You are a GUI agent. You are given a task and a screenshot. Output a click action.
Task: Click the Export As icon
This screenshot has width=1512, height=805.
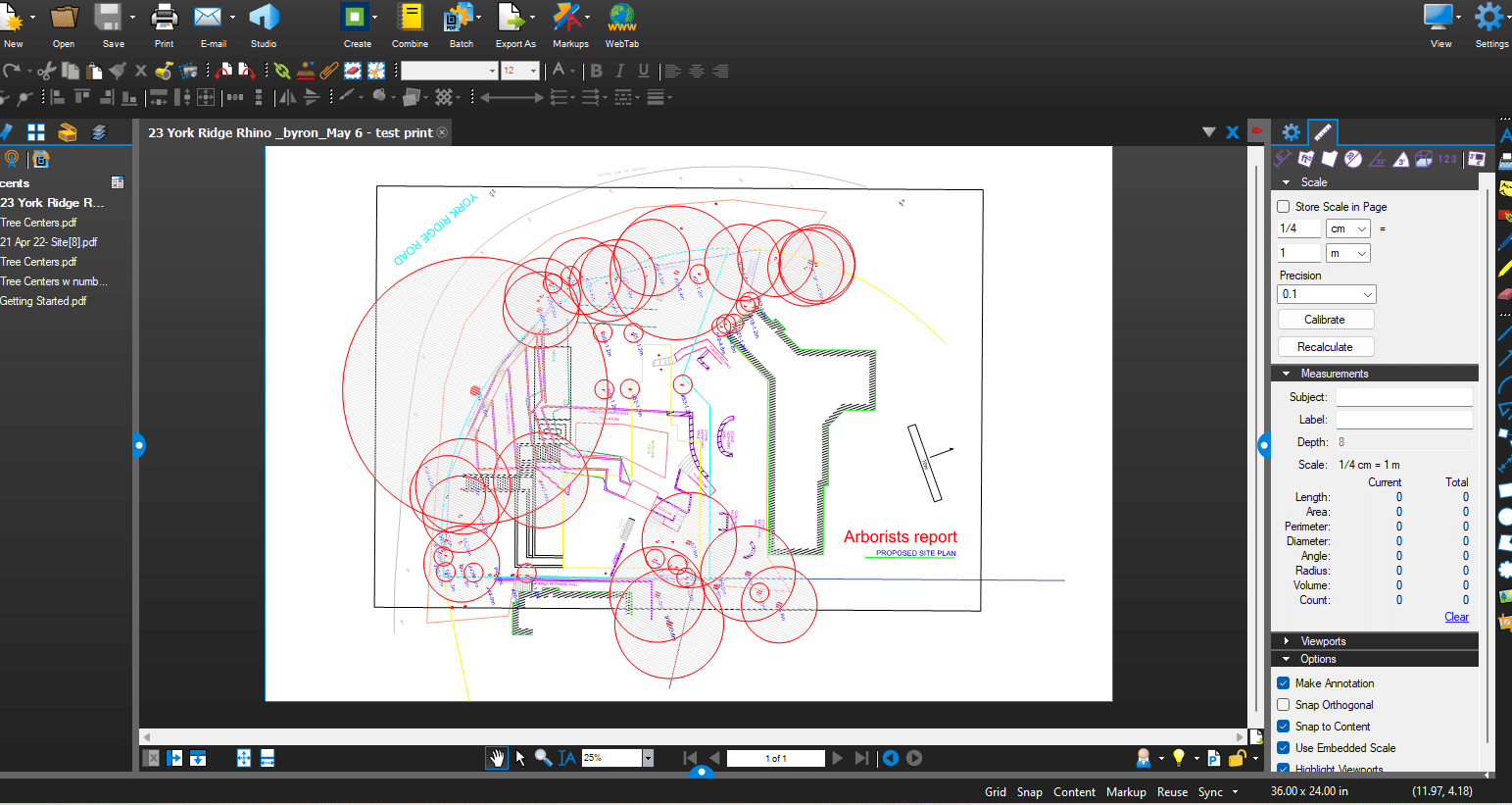tap(512, 18)
